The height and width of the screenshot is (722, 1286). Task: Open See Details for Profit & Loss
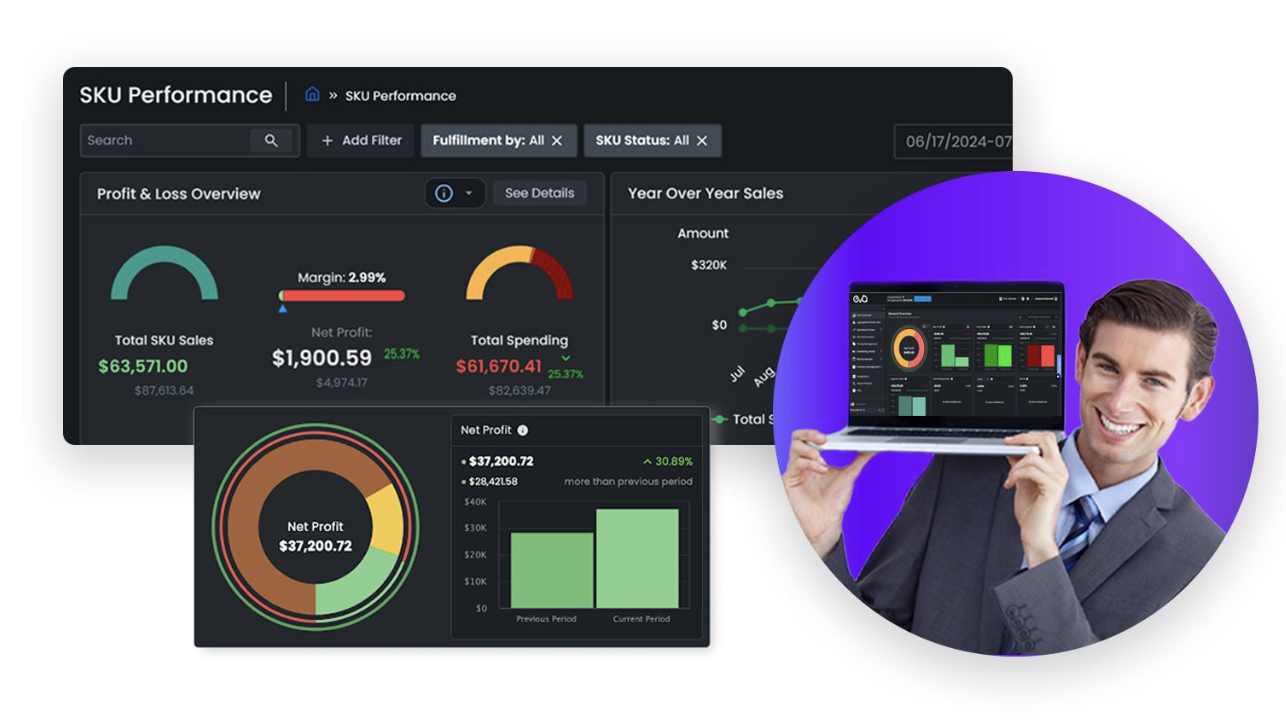(539, 193)
